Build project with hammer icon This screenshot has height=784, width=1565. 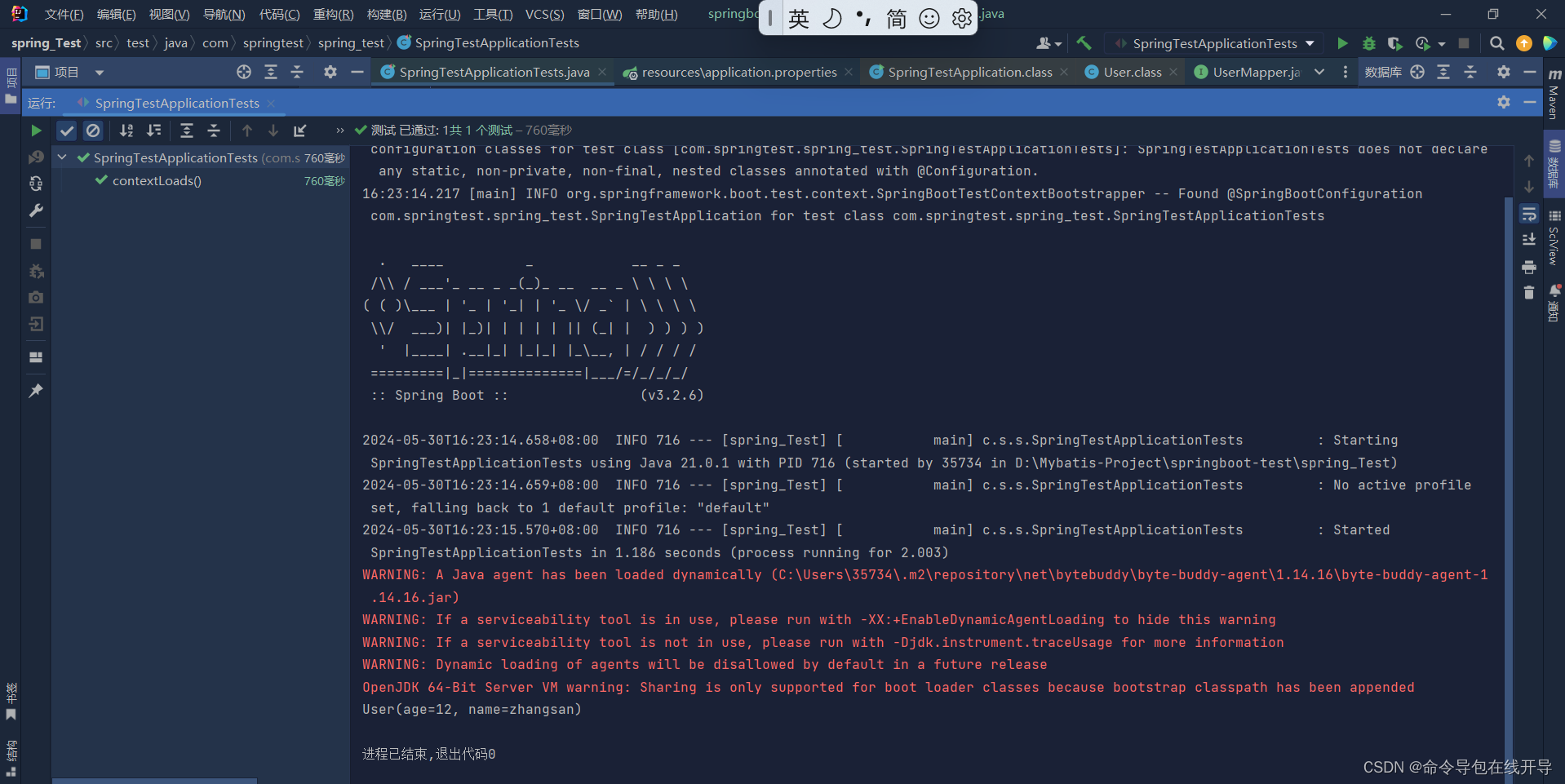click(x=1084, y=43)
